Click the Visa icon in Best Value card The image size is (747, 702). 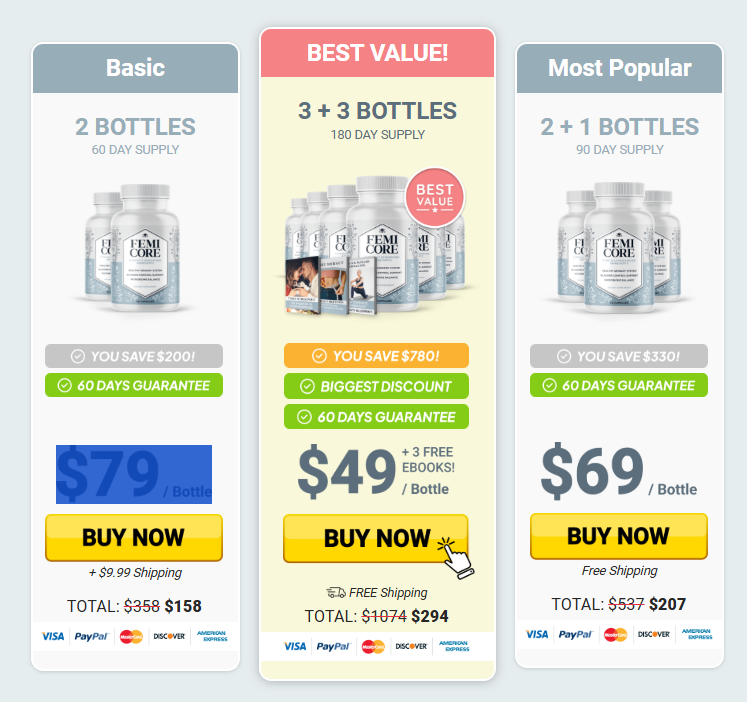294,646
